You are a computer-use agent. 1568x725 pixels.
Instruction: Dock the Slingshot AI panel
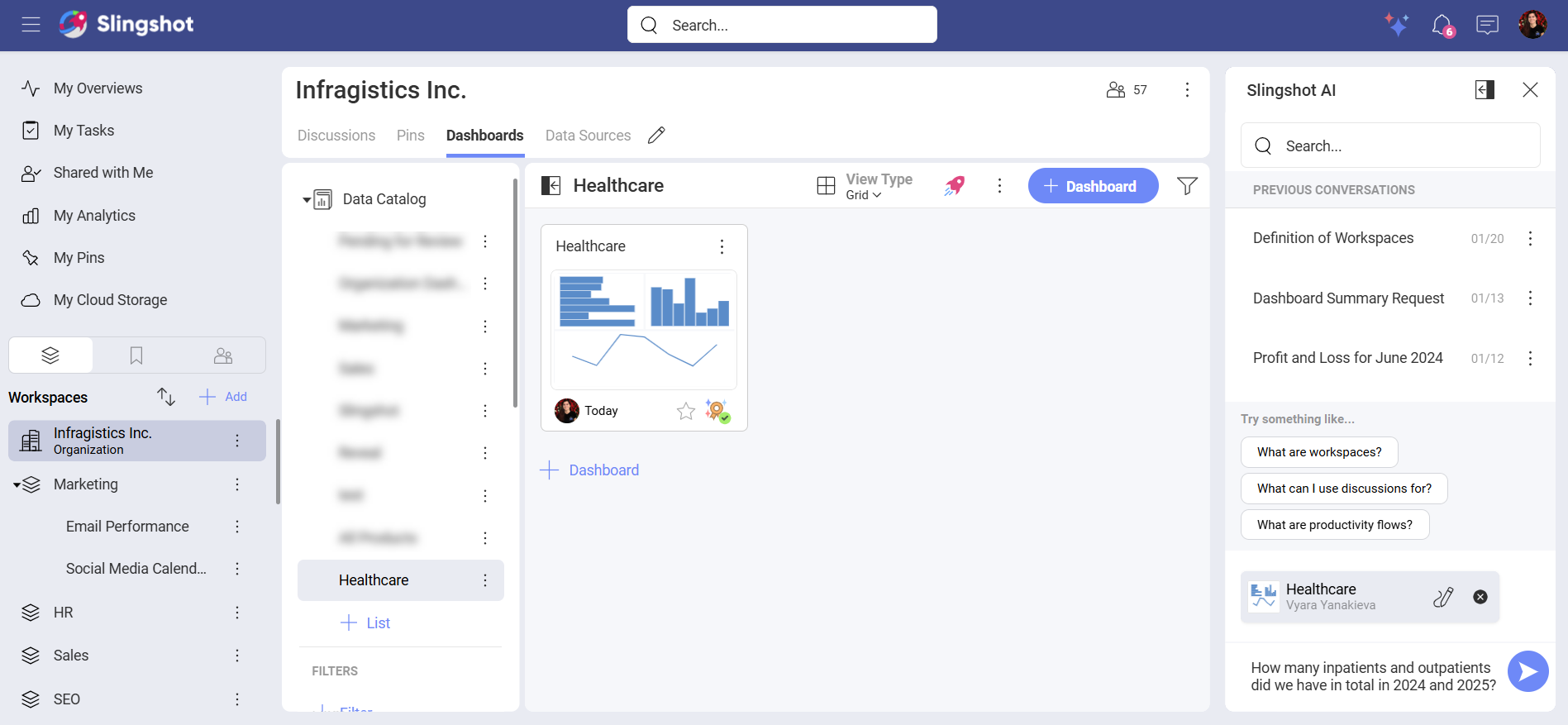click(x=1485, y=90)
